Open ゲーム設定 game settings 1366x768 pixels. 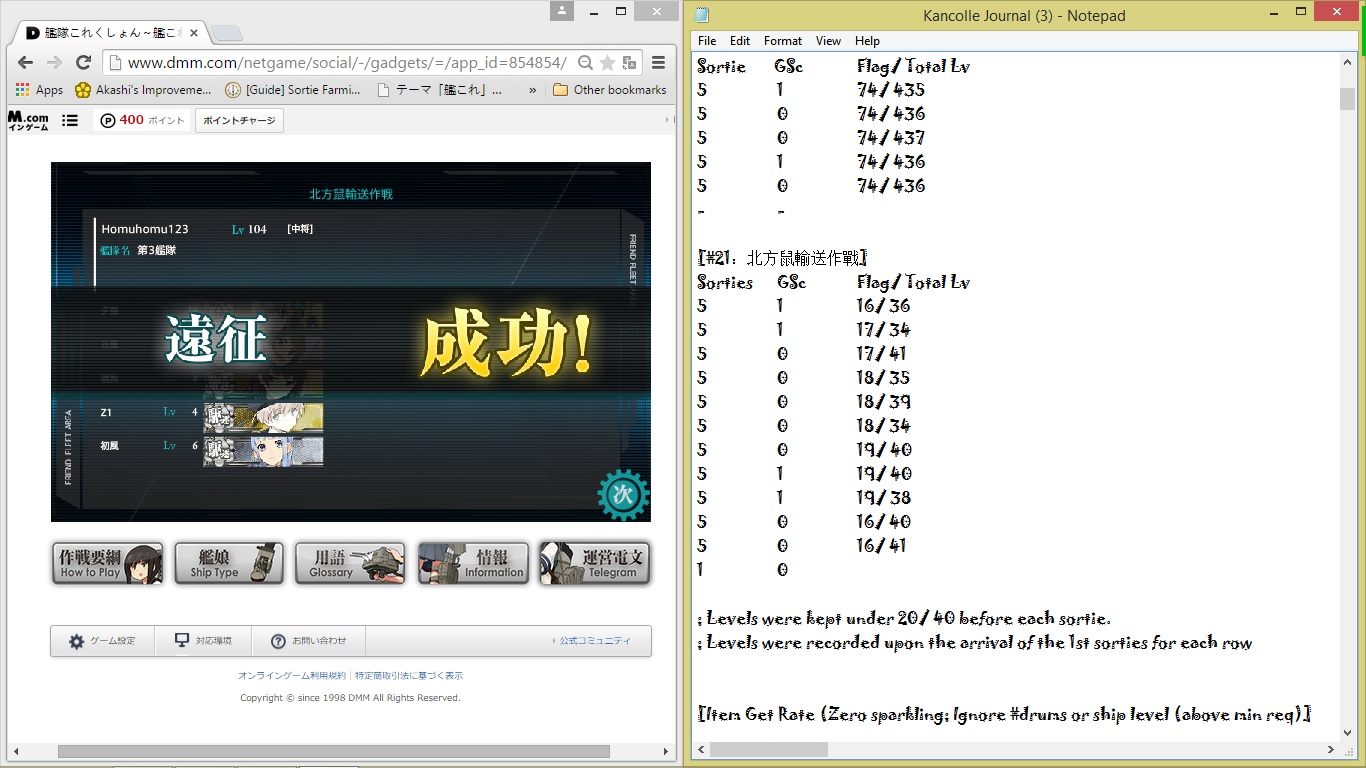(102, 641)
